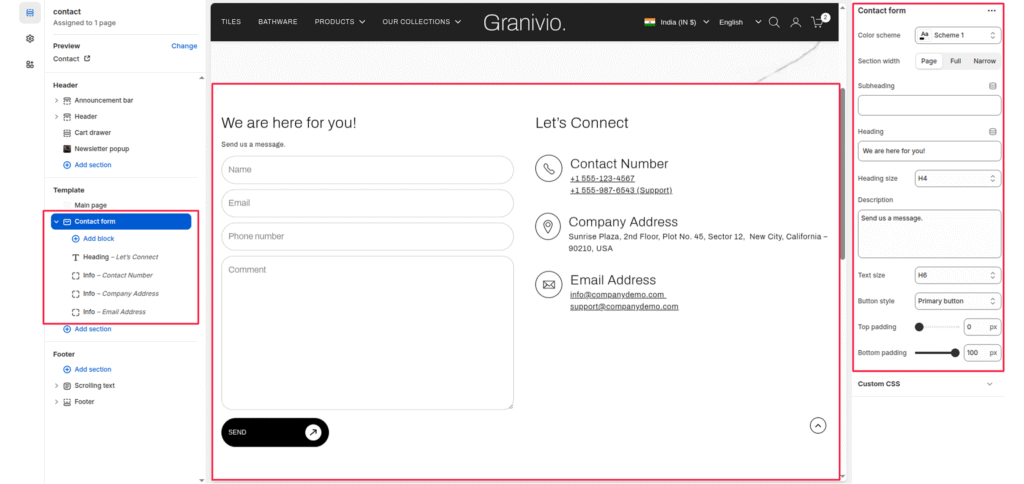Screen dimensions: 1024x484
Task: Click the Change preview link
Action: click(x=184, y=46)
